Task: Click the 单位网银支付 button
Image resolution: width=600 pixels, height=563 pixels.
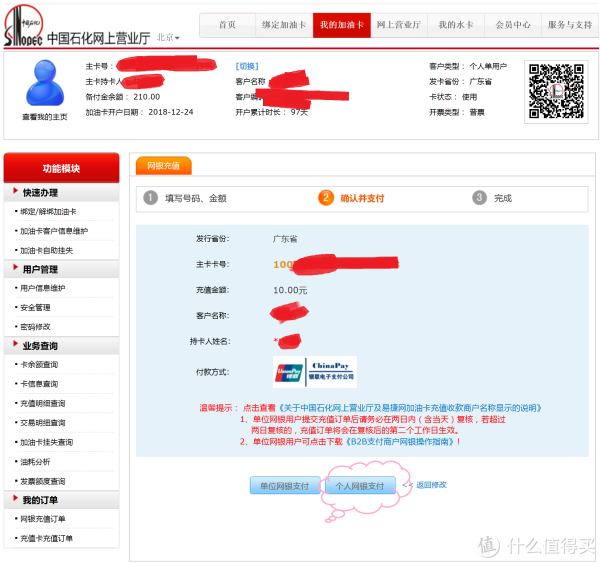Action: tap(285, 486)
